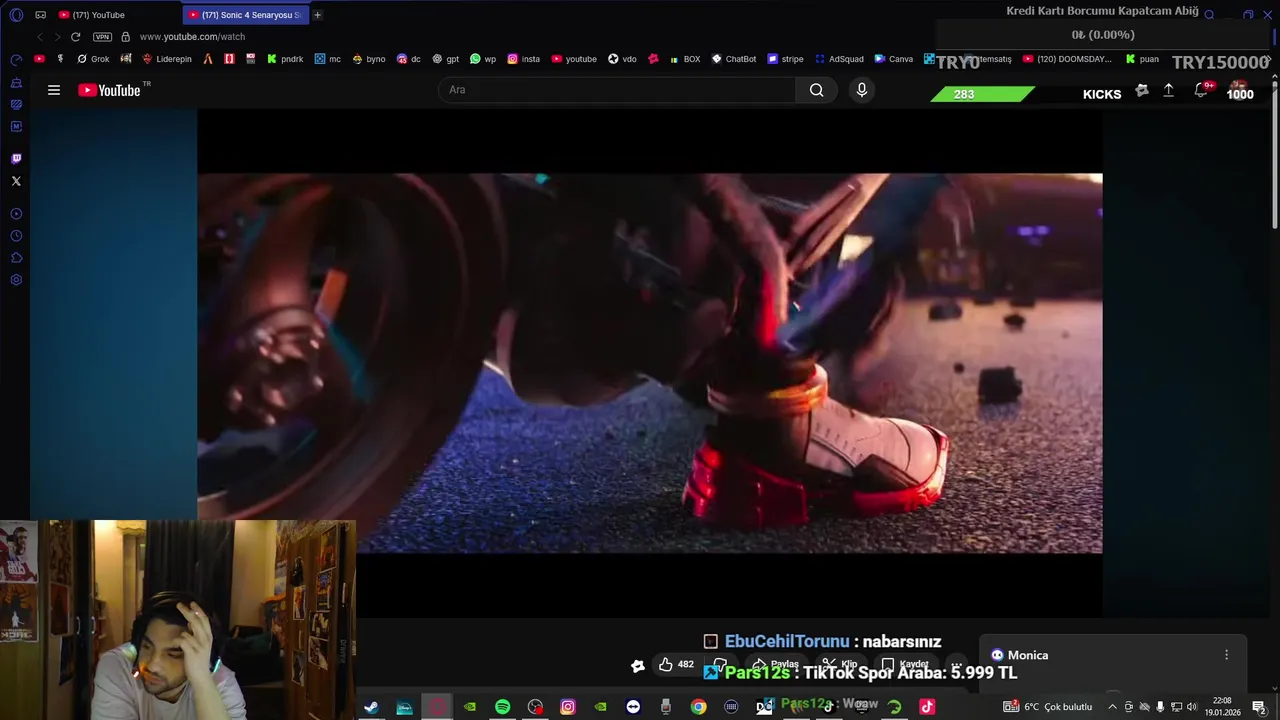
Task: Share the video via Paylaş button
Action: [776, 664]
